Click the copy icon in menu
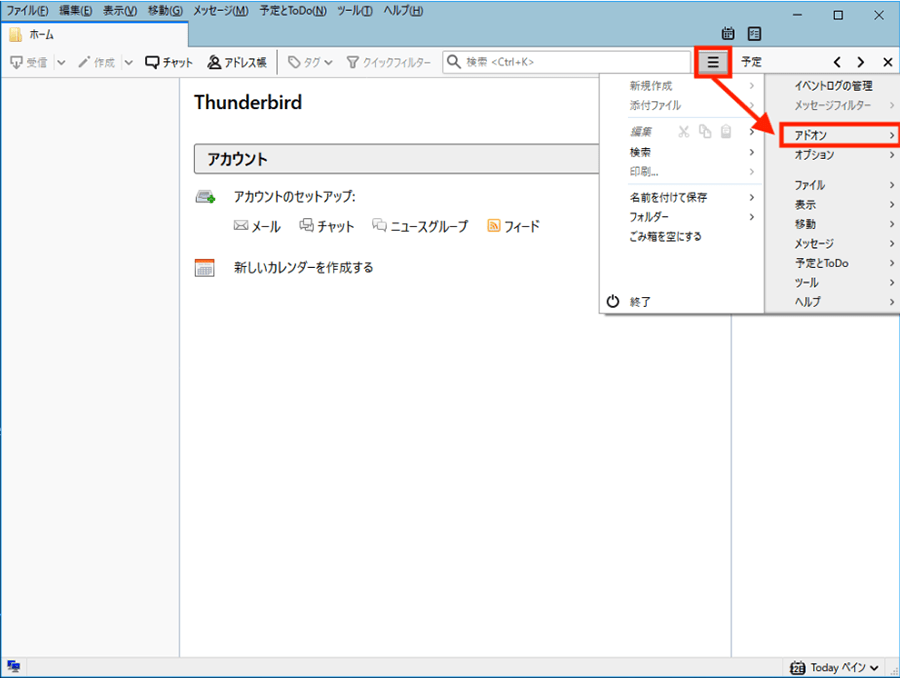The width and height of the screenshot is (900, 678). pos(705,132)
